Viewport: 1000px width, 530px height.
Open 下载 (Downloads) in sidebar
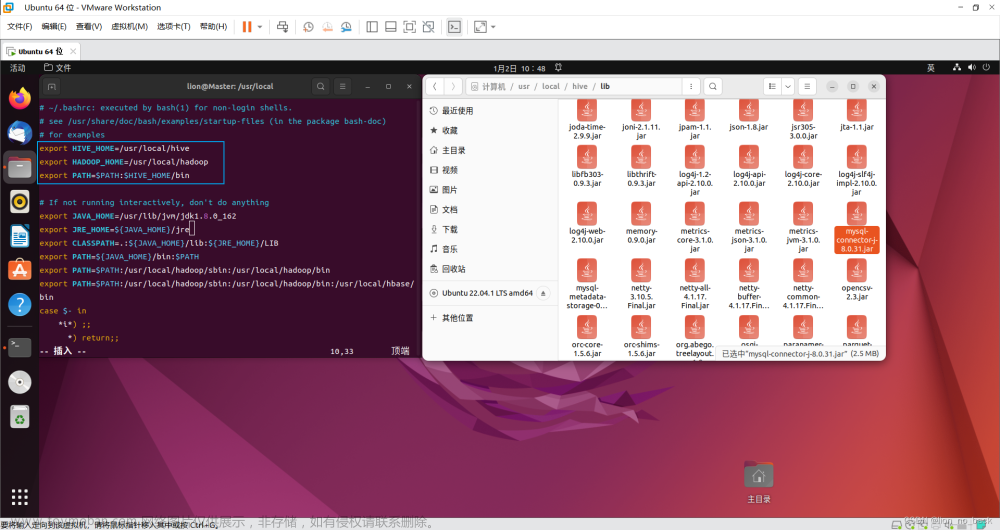pyautogui.click(x=491, y=230)
